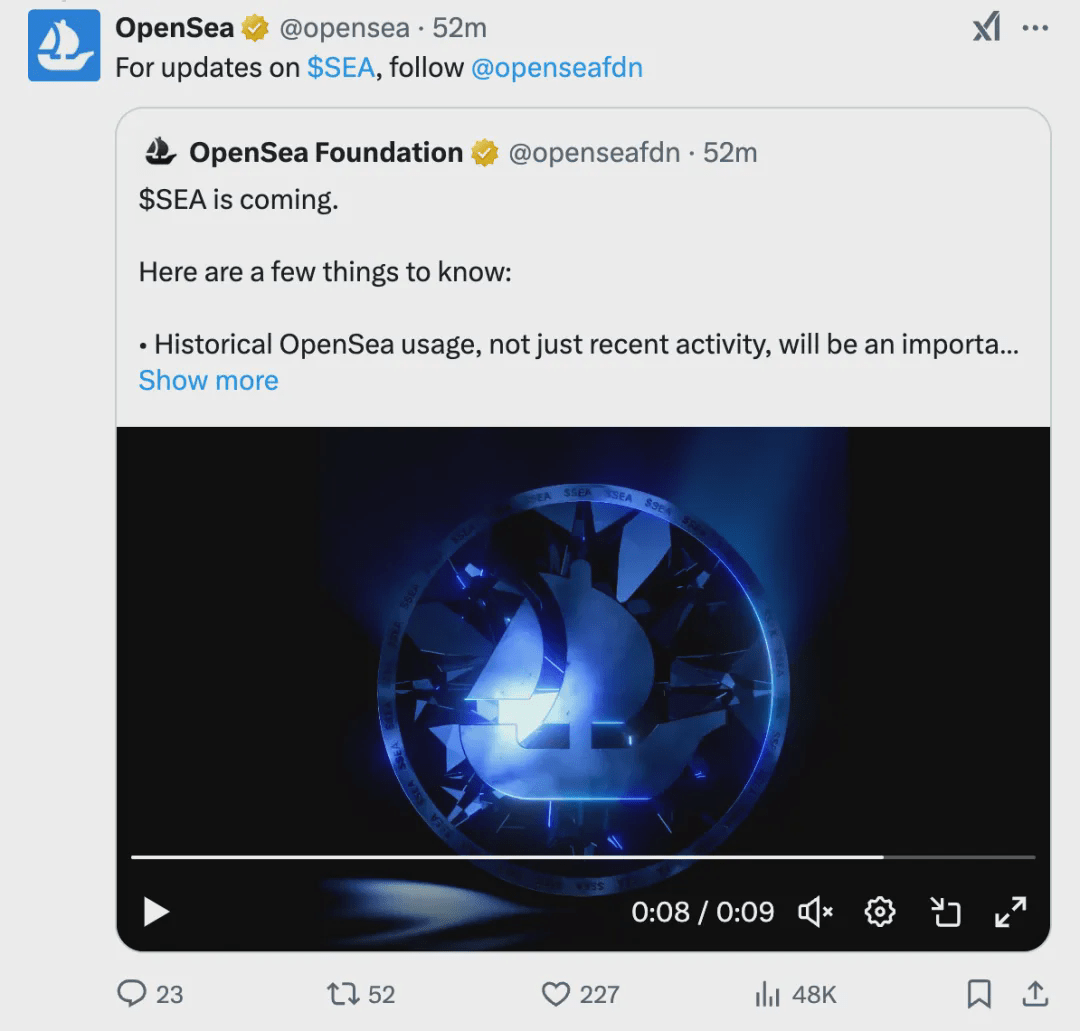Expand the video to fullscreen
The width and height of the screenshot is (1080, 1031).
[x=1011, y=911]
